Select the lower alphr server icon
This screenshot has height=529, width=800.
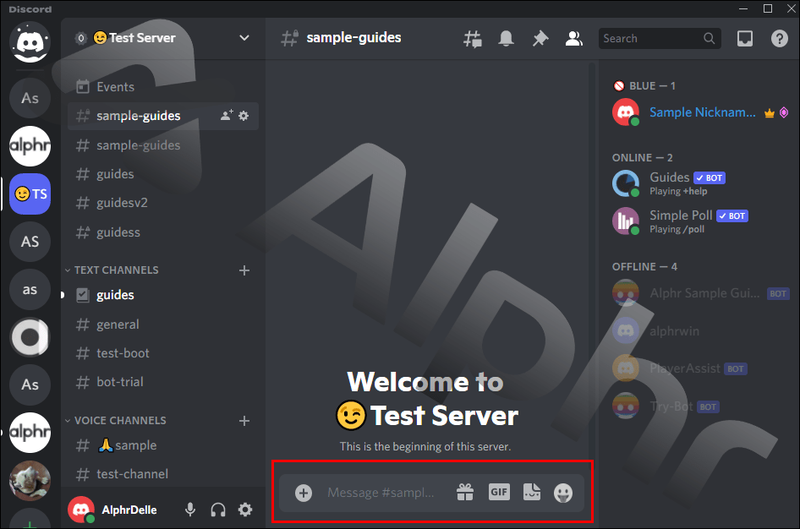pos(30,433)
